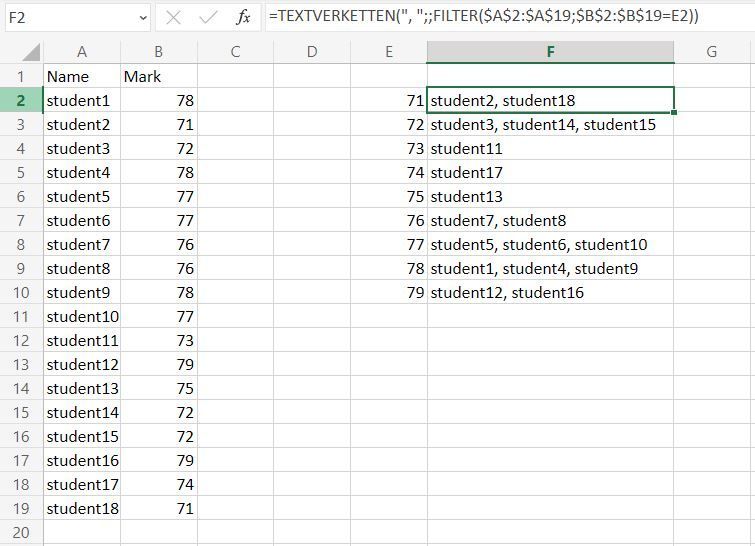
Task: Select column F header
Action: tap(550, 52)
